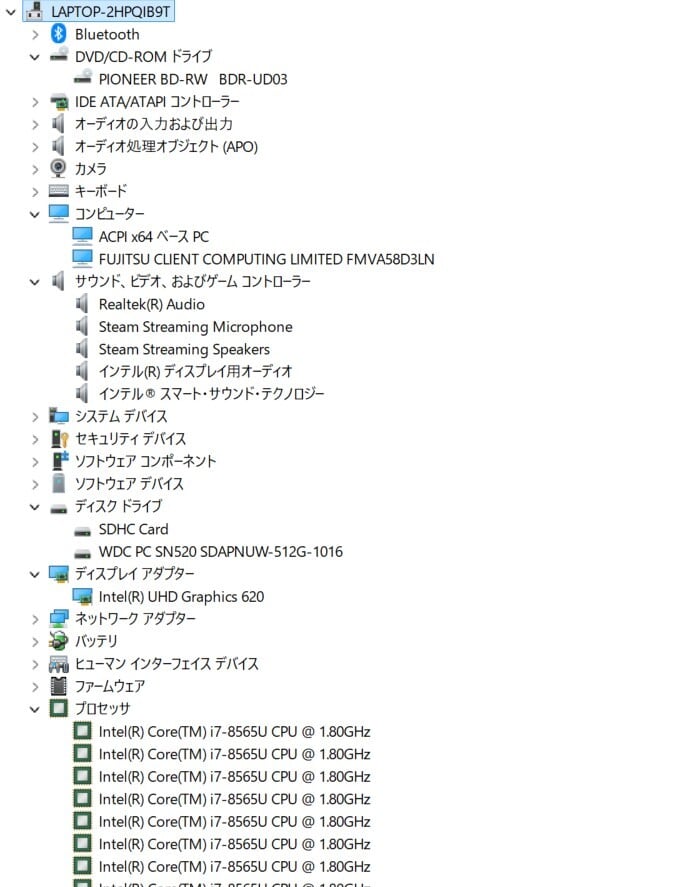Click the Intel UHD Graphics 620 icon
Viewport: 685px width, 887px height.
tap(83, 596)
